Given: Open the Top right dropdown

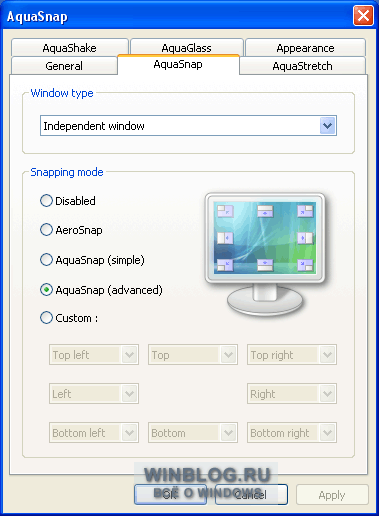Looking at the screenshot, I should tap(292, 355).
